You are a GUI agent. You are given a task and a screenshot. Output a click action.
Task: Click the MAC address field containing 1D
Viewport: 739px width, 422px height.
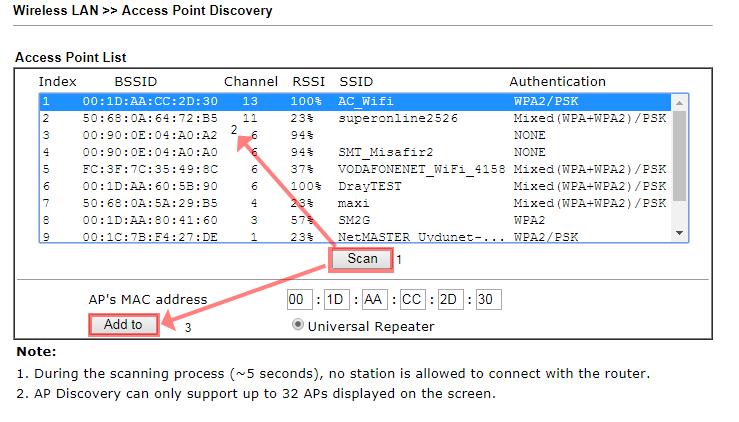(x=337, y=300)
